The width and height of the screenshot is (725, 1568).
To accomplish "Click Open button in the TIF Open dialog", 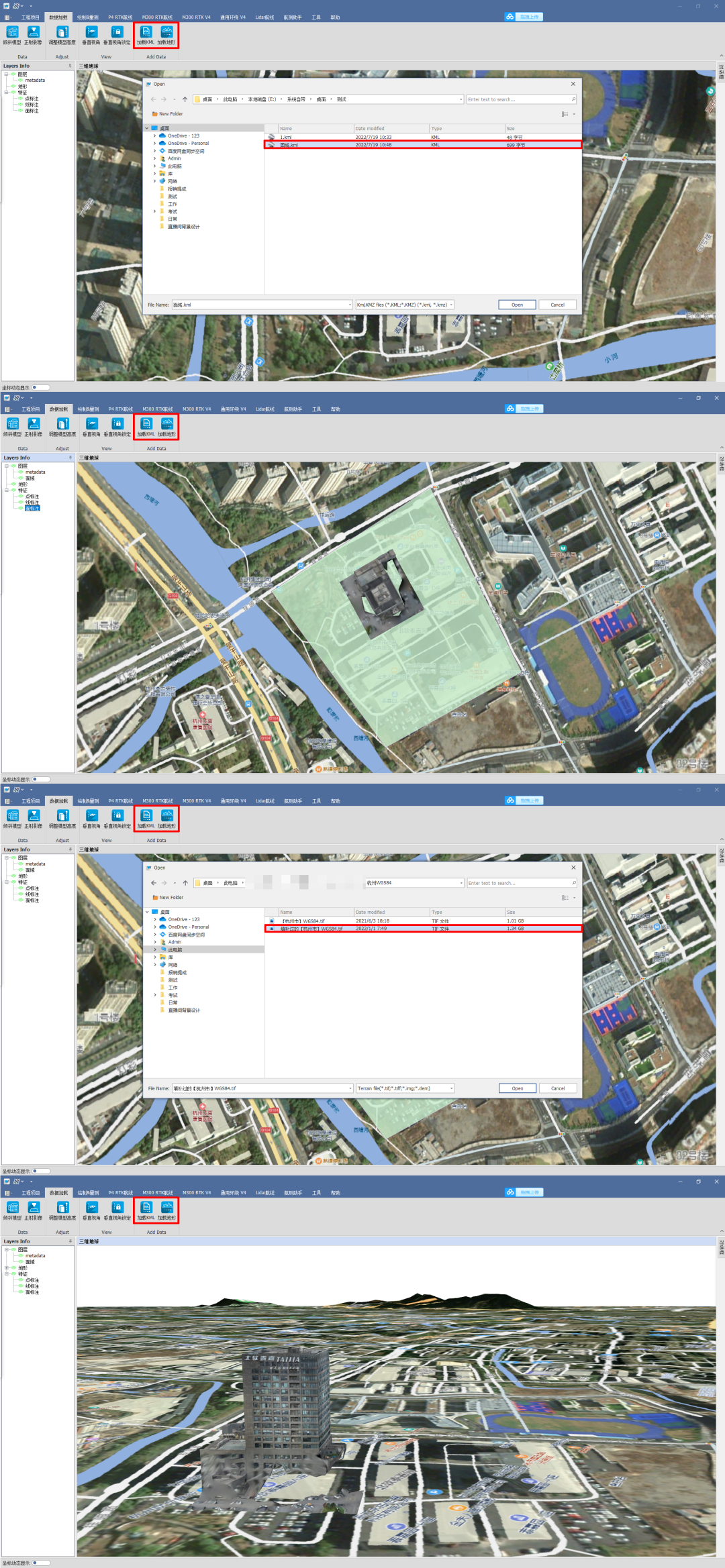I will (x=518, y=1088).
